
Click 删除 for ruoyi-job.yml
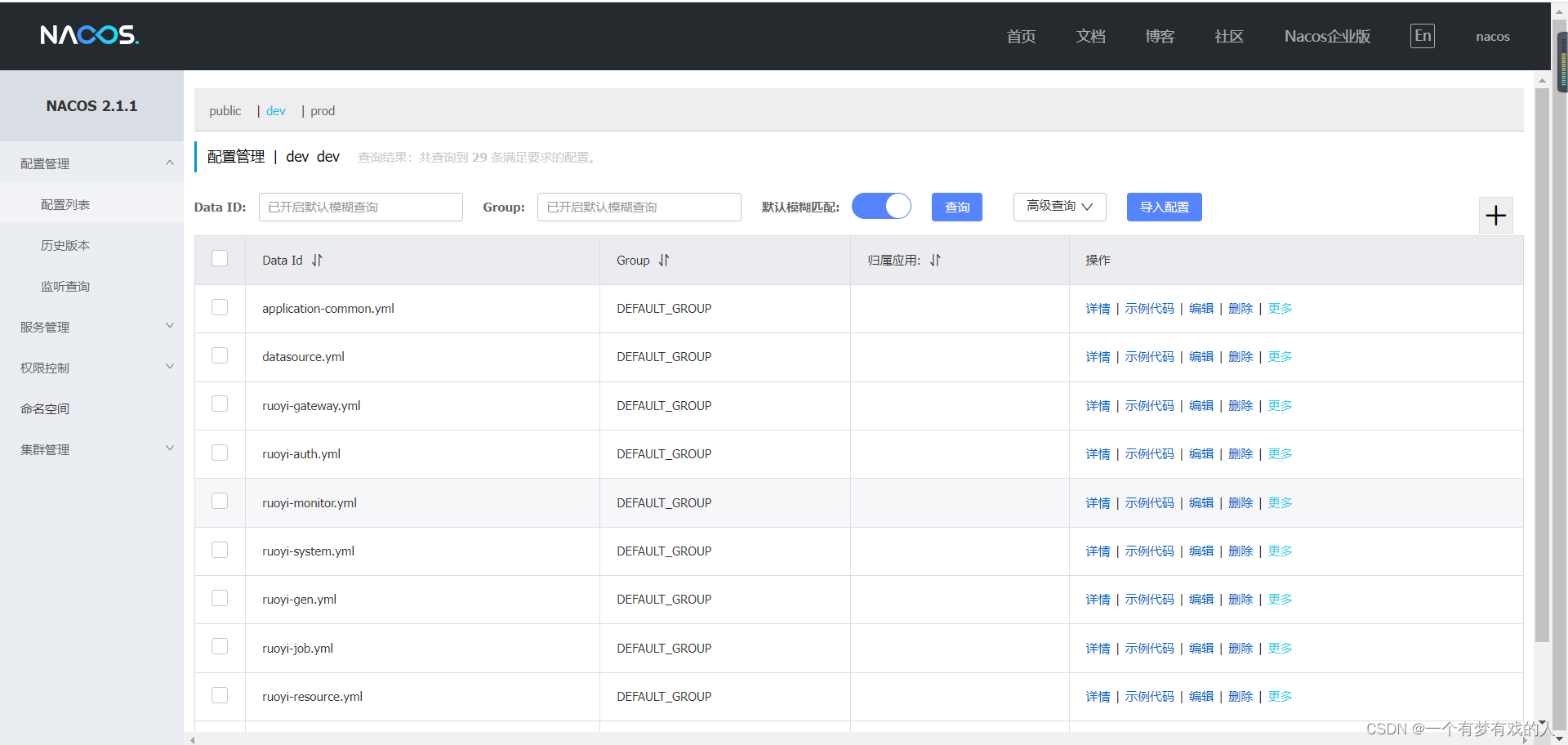[x=1241, y=648]
